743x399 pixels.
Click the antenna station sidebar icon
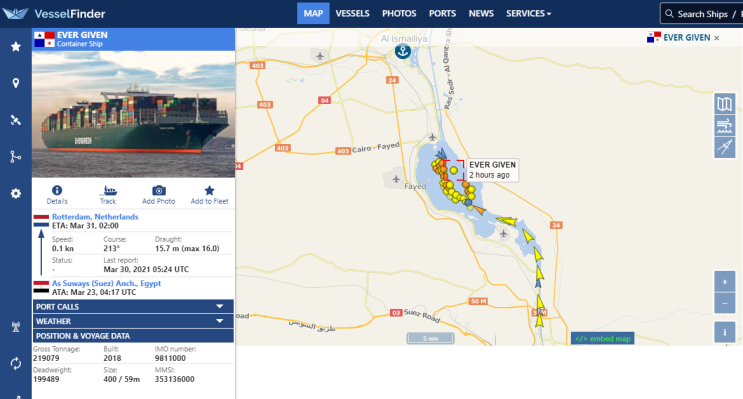(x=16, y=327)
